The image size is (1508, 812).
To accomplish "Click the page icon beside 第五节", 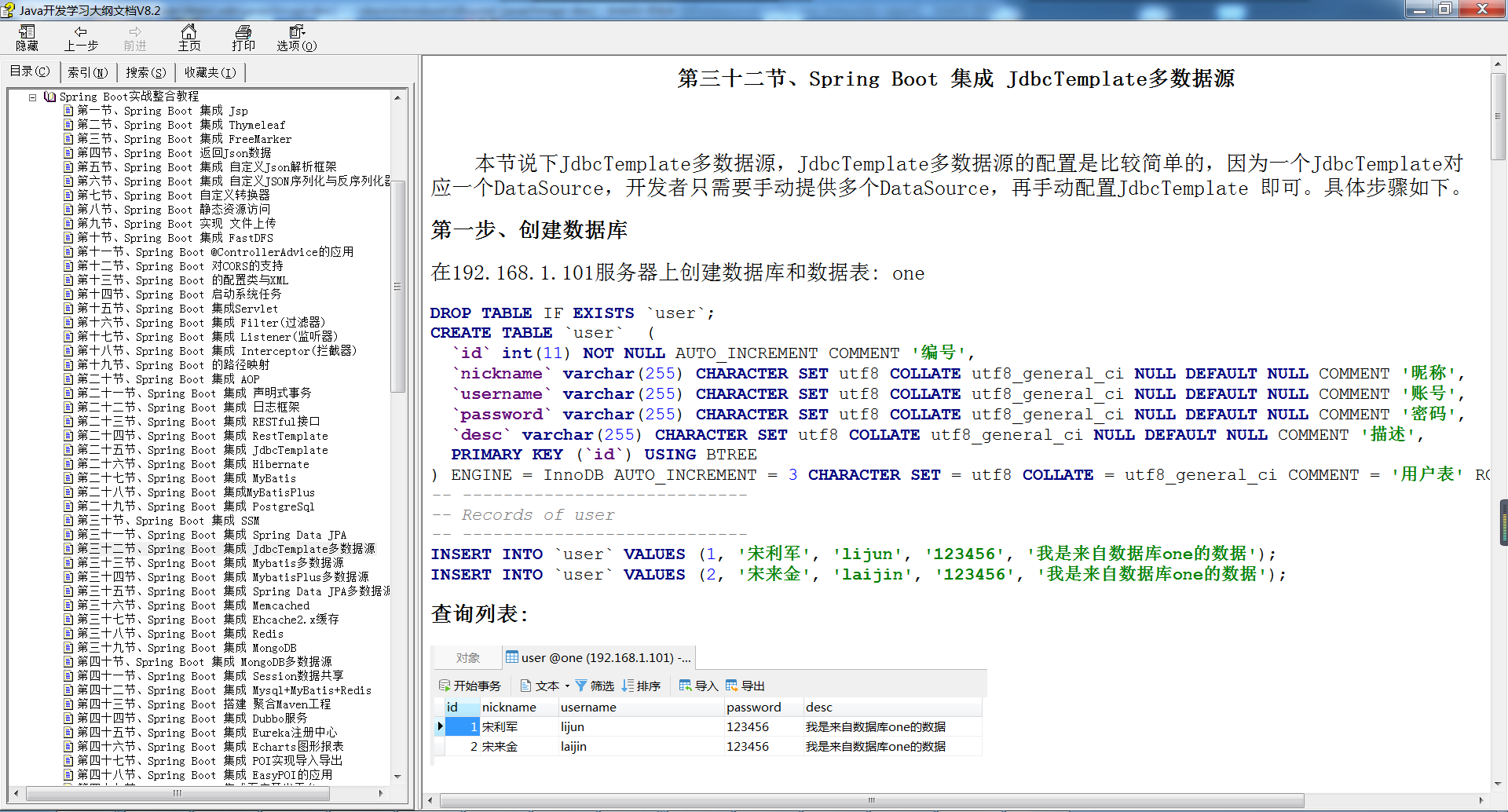I will (x=68, y=167).
